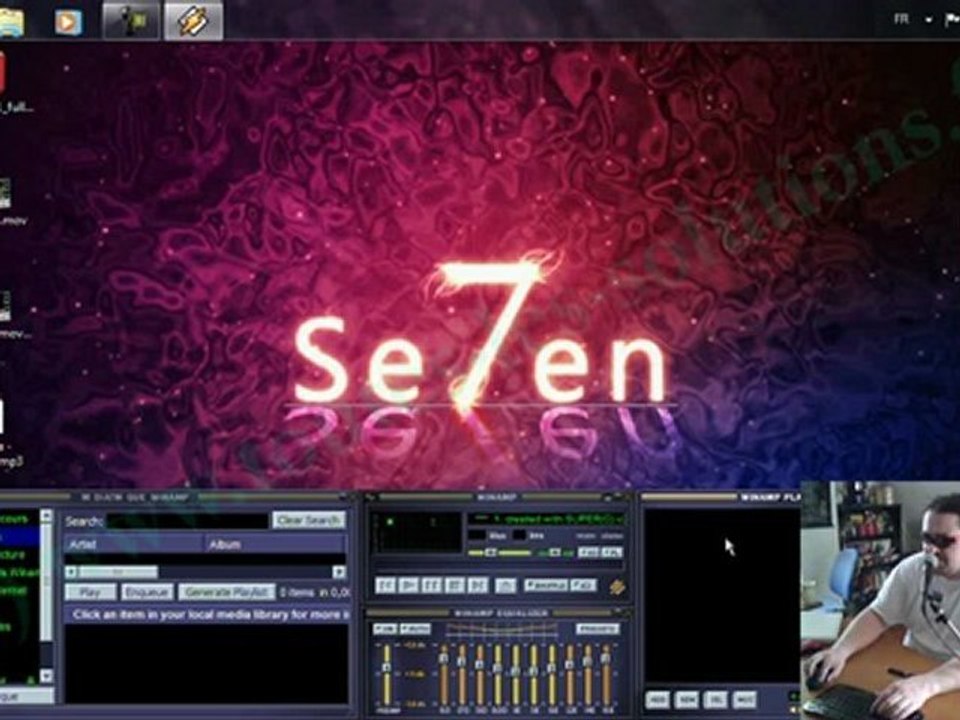
Task: Open the language bar dropdown arrow
Action: [x=929, y=20]
